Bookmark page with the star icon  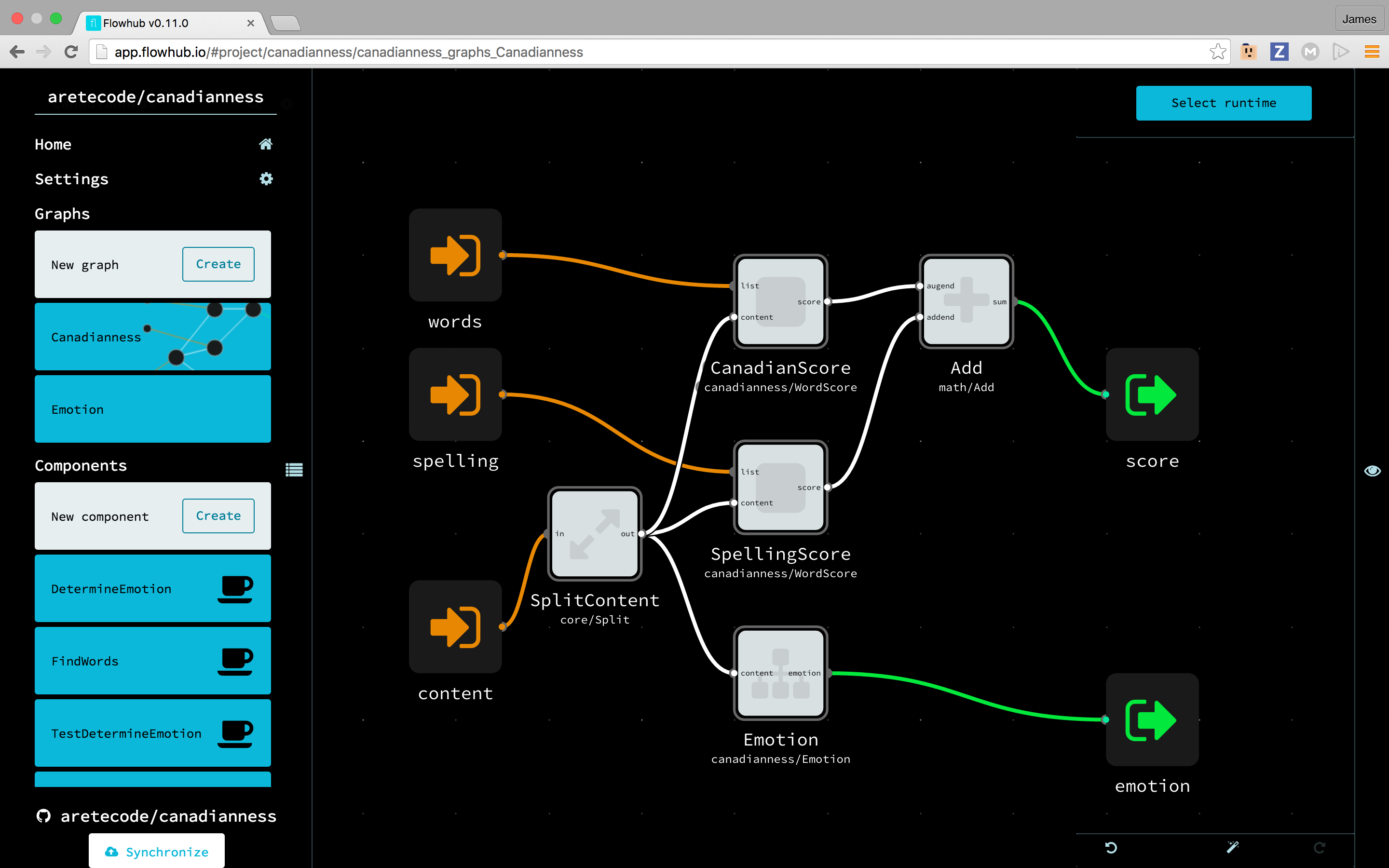(x=1217, y=52)
